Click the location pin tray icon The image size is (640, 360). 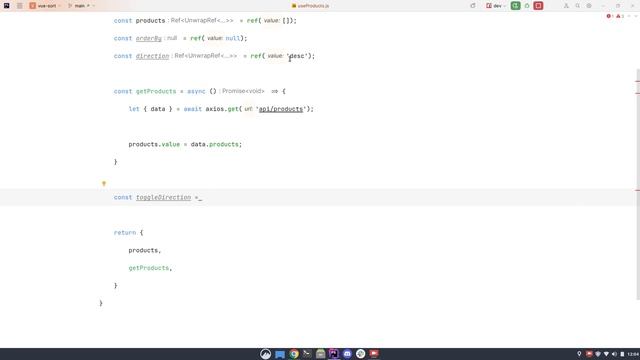579,354
